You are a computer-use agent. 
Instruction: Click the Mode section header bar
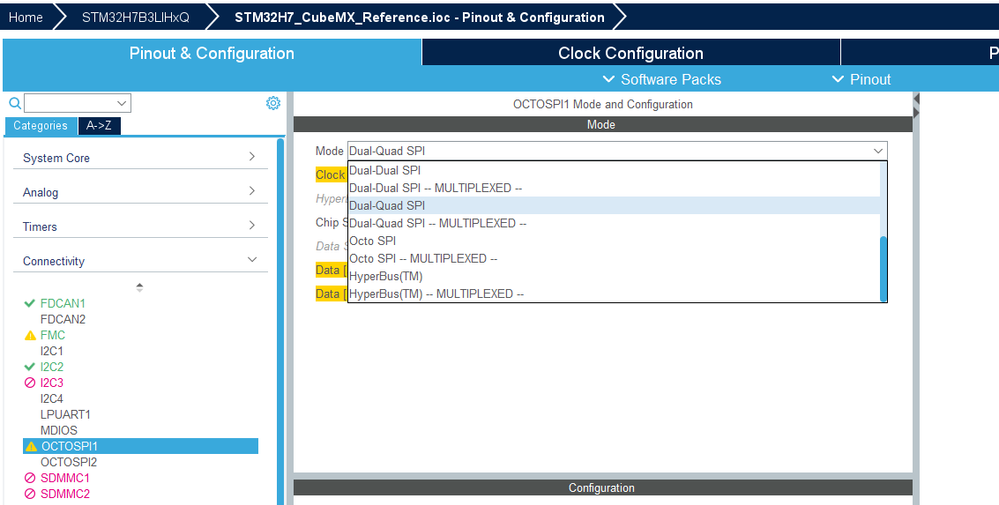603,124
